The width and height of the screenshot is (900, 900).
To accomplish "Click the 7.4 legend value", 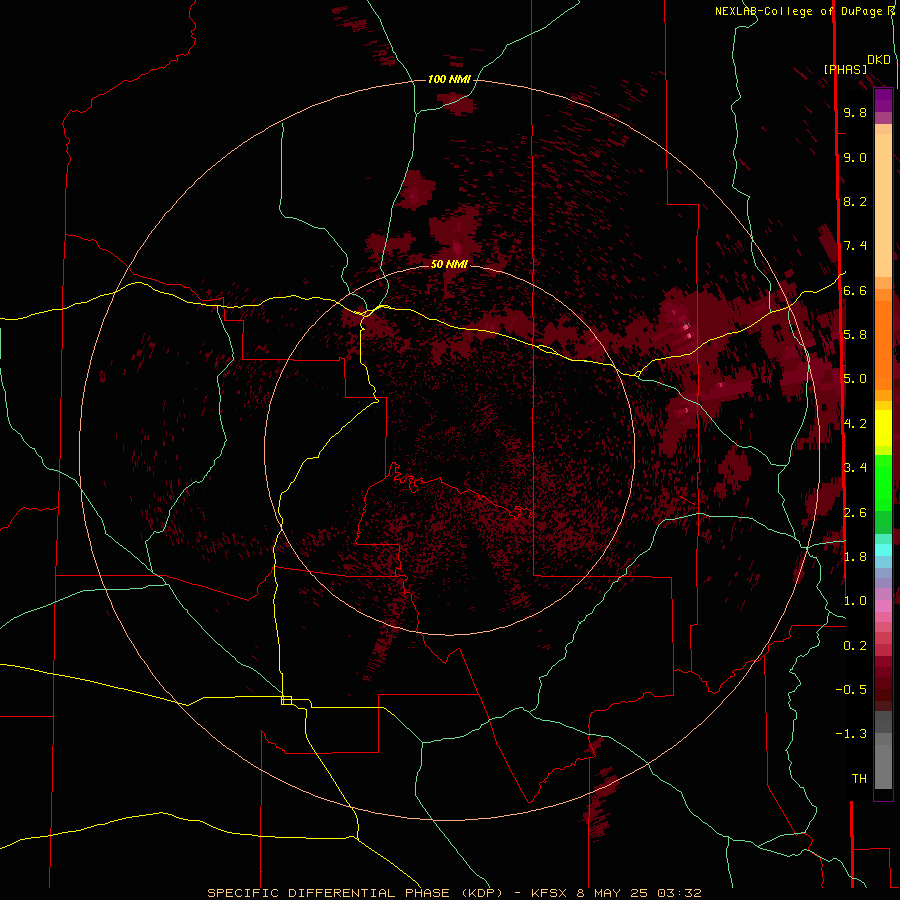I will pyautogui.click(x=855, y=246).
